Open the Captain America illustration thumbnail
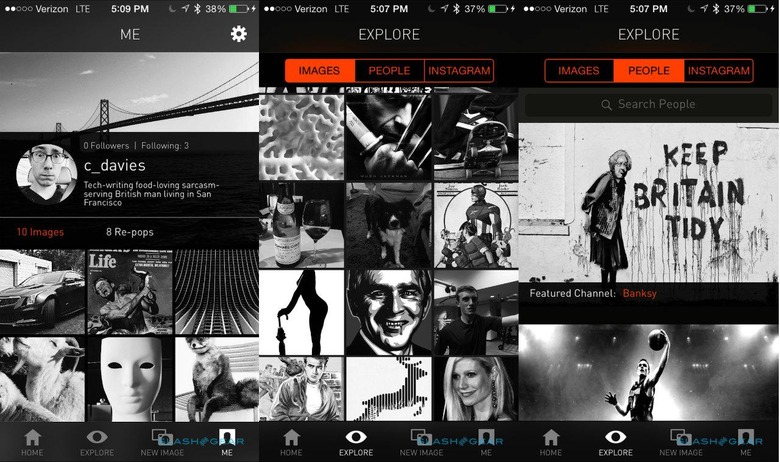 point(476,225)
